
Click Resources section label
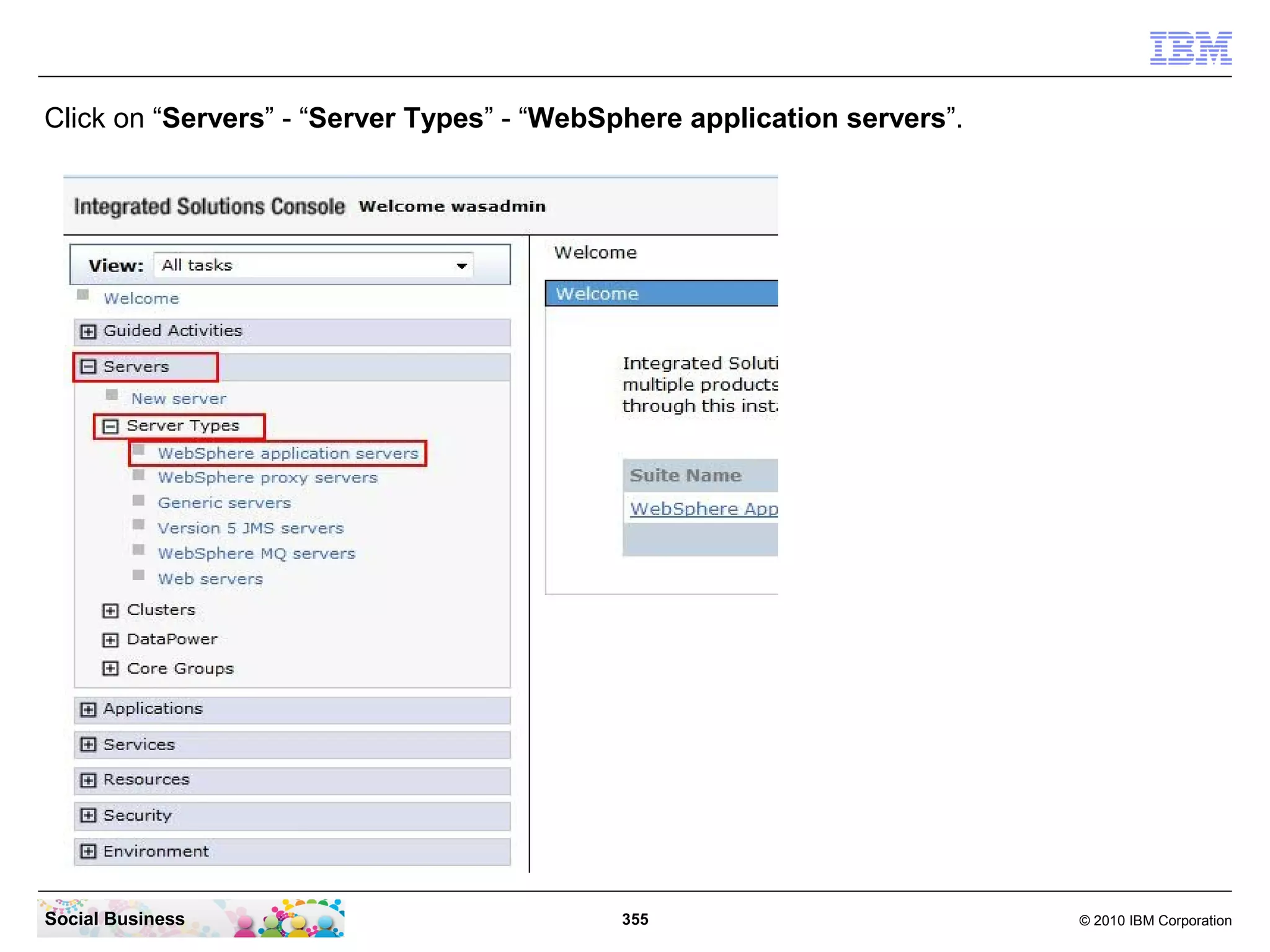point(146,780)
